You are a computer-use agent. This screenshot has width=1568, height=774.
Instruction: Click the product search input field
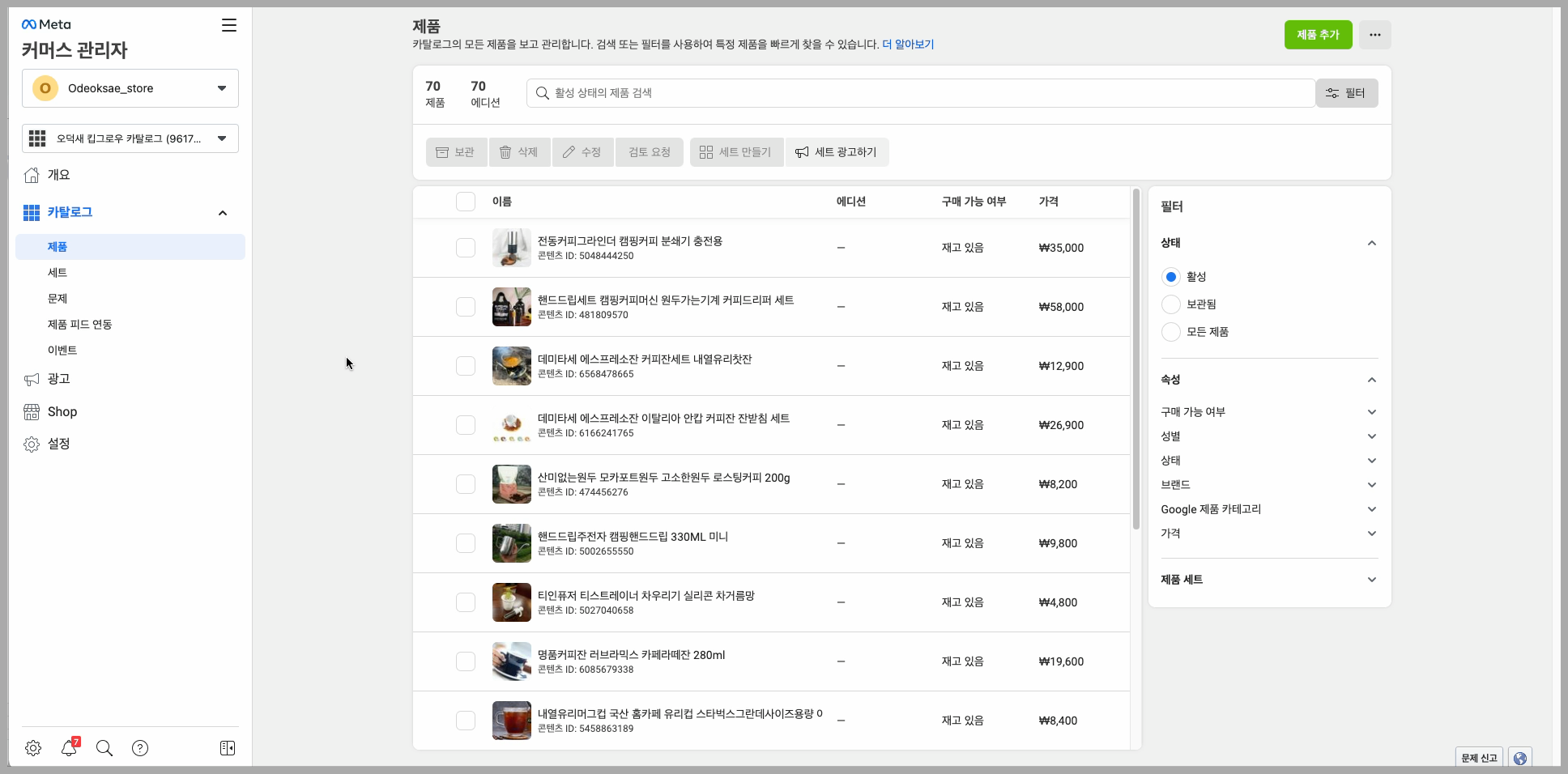click(x=920, y=93)
